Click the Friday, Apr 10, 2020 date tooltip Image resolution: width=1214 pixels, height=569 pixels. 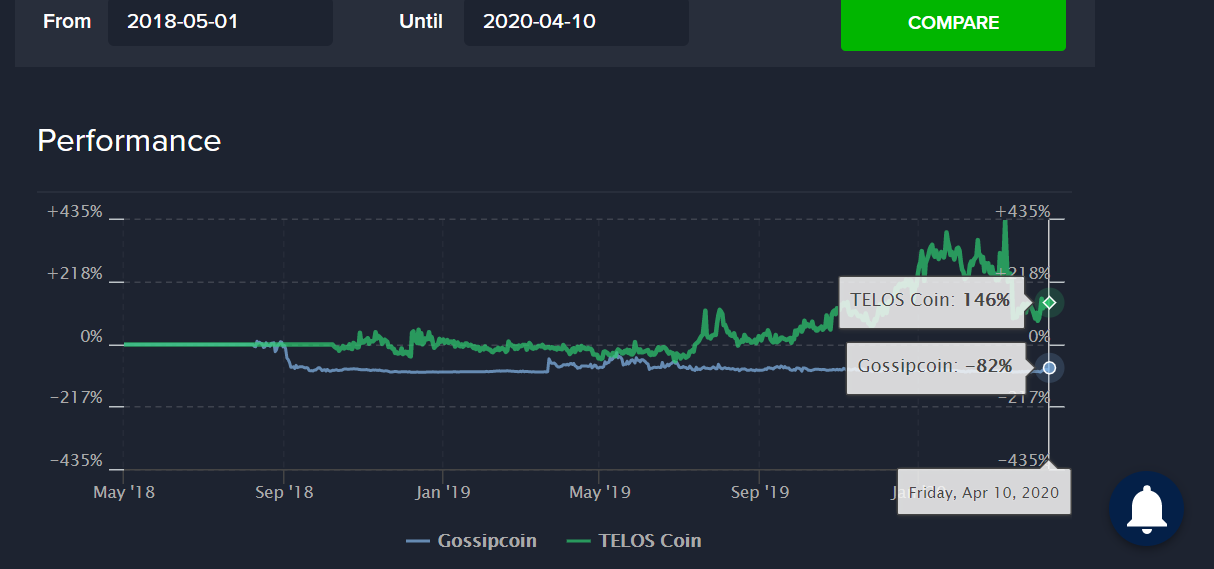(984, 492)
